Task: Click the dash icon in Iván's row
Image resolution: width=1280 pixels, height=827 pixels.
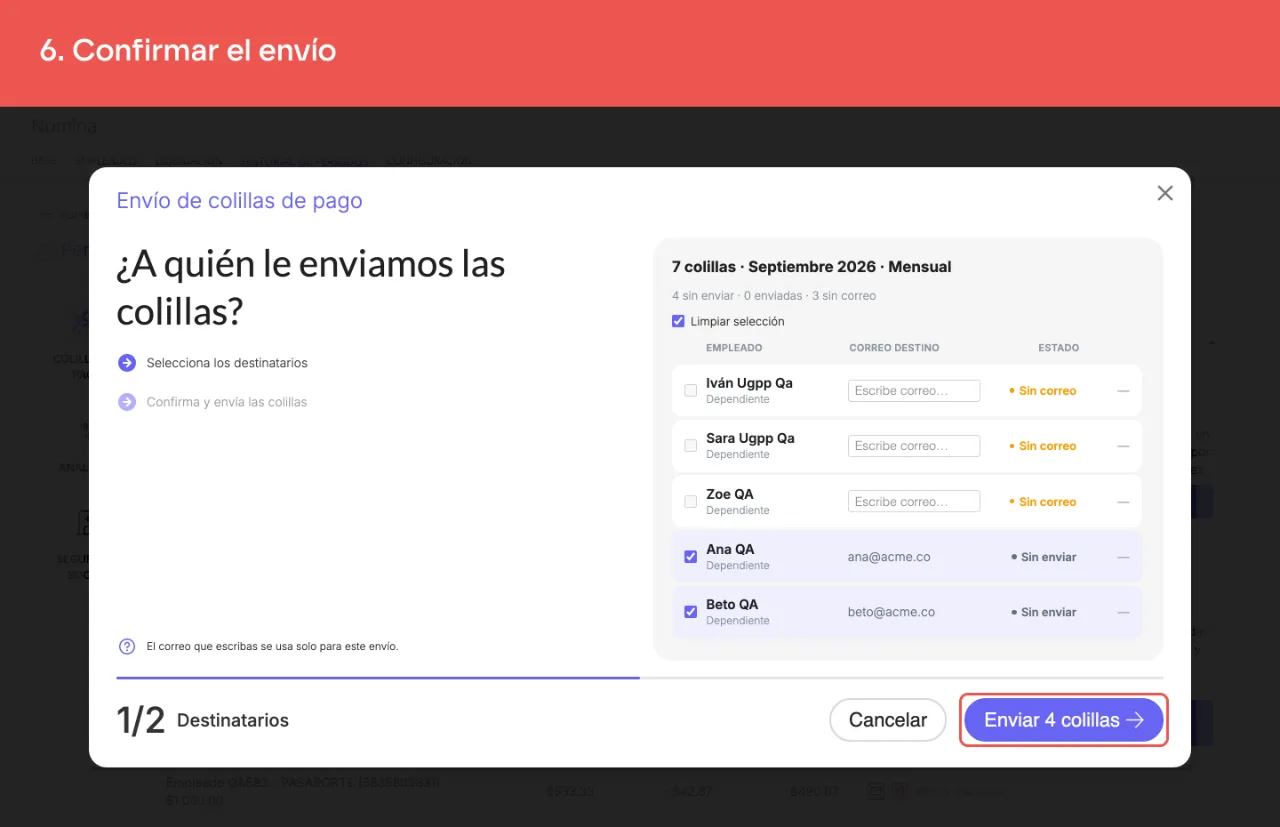Action: (1123, 391)
